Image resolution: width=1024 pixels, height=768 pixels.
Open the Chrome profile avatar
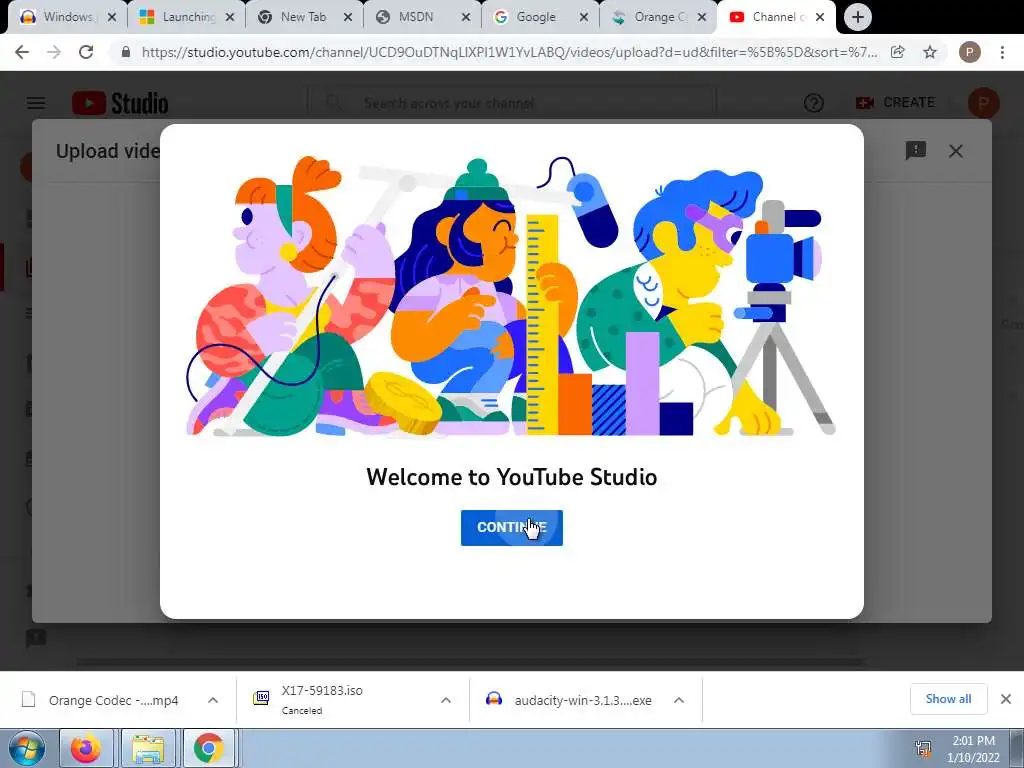pyautogui.click(x=970, y=52)
